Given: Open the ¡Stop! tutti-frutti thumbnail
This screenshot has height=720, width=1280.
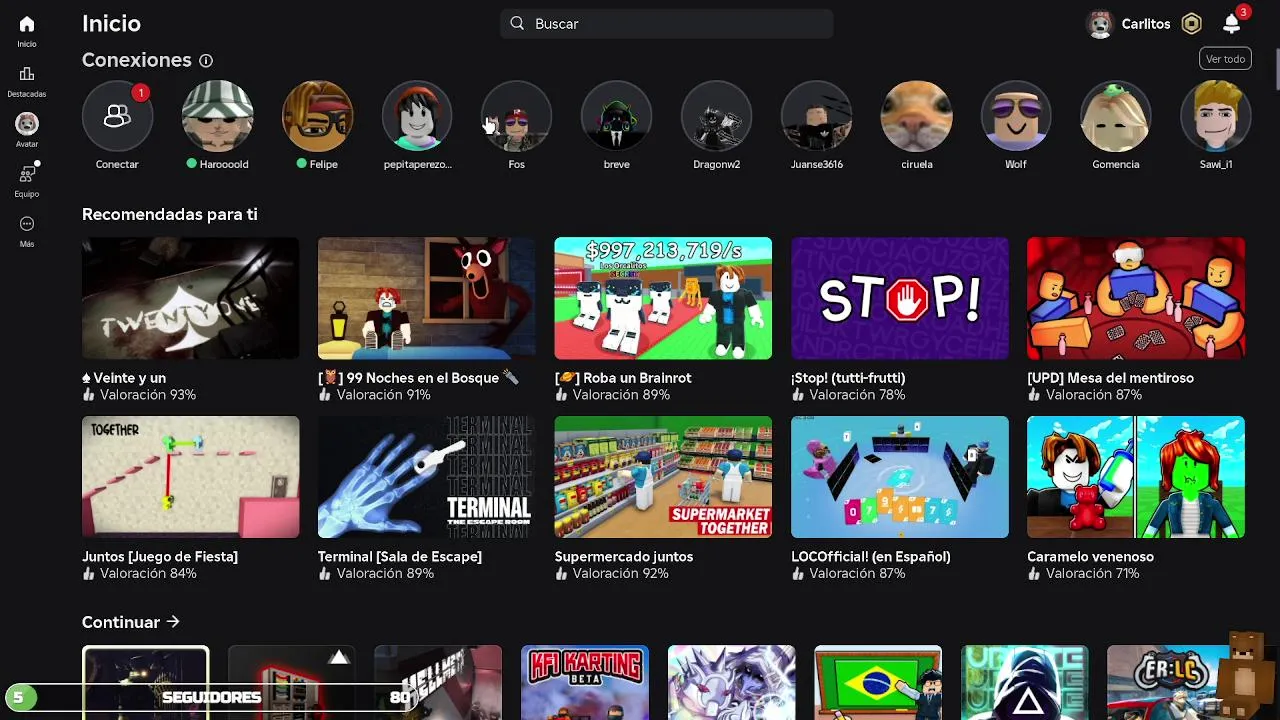Looking at the screenshot, I should [900, 298].
